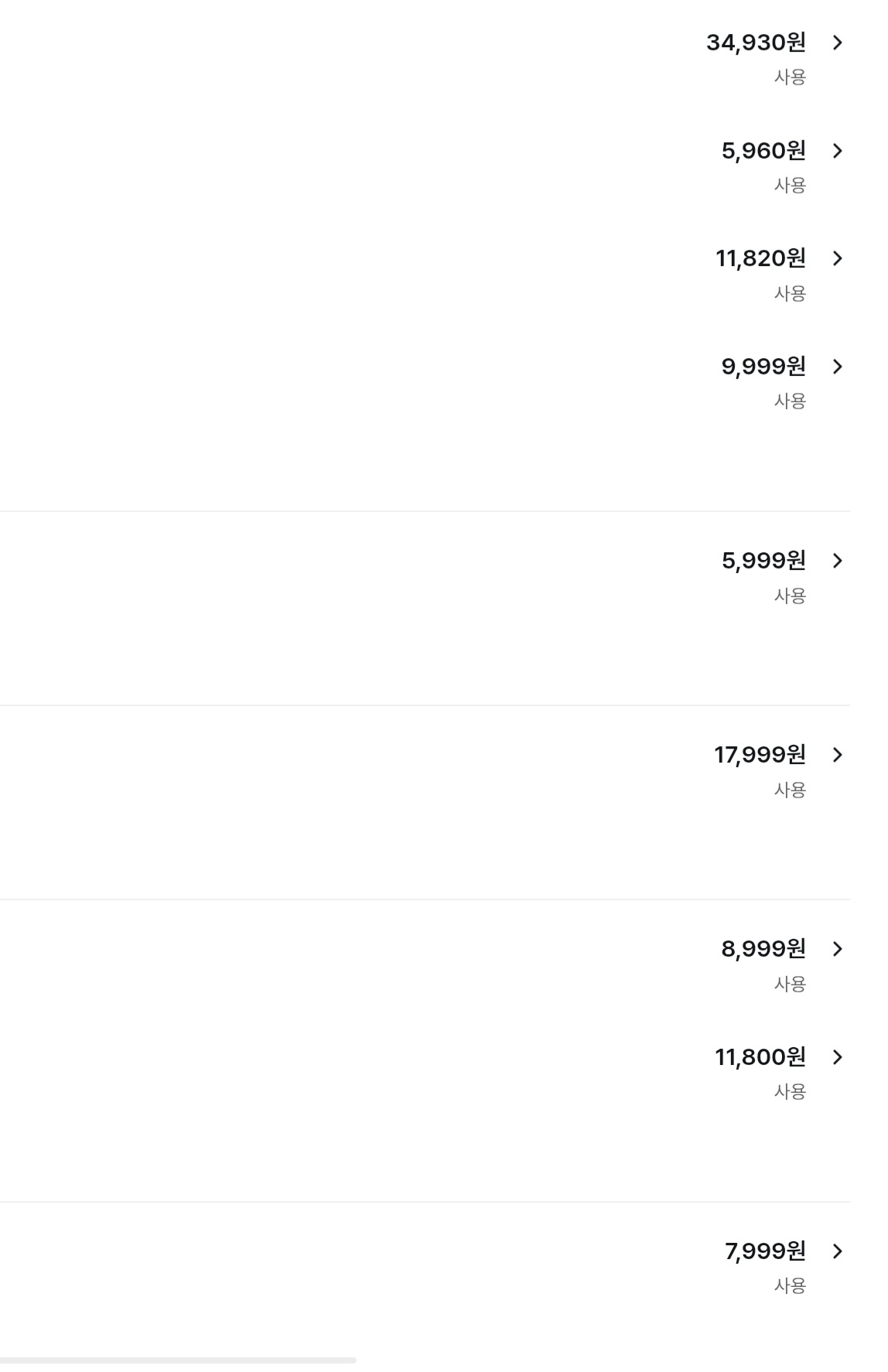Click the 사용 label under 34,930원
Screen dimensions: 888x1372
pyautogui.click(x=790, y=77)
